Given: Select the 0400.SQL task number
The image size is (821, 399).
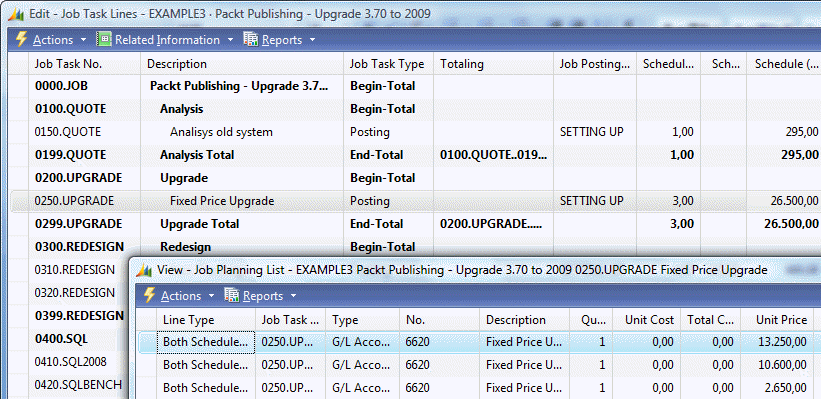Looking at the screenshot, I should pyautogui.click(x=61, y=339).
